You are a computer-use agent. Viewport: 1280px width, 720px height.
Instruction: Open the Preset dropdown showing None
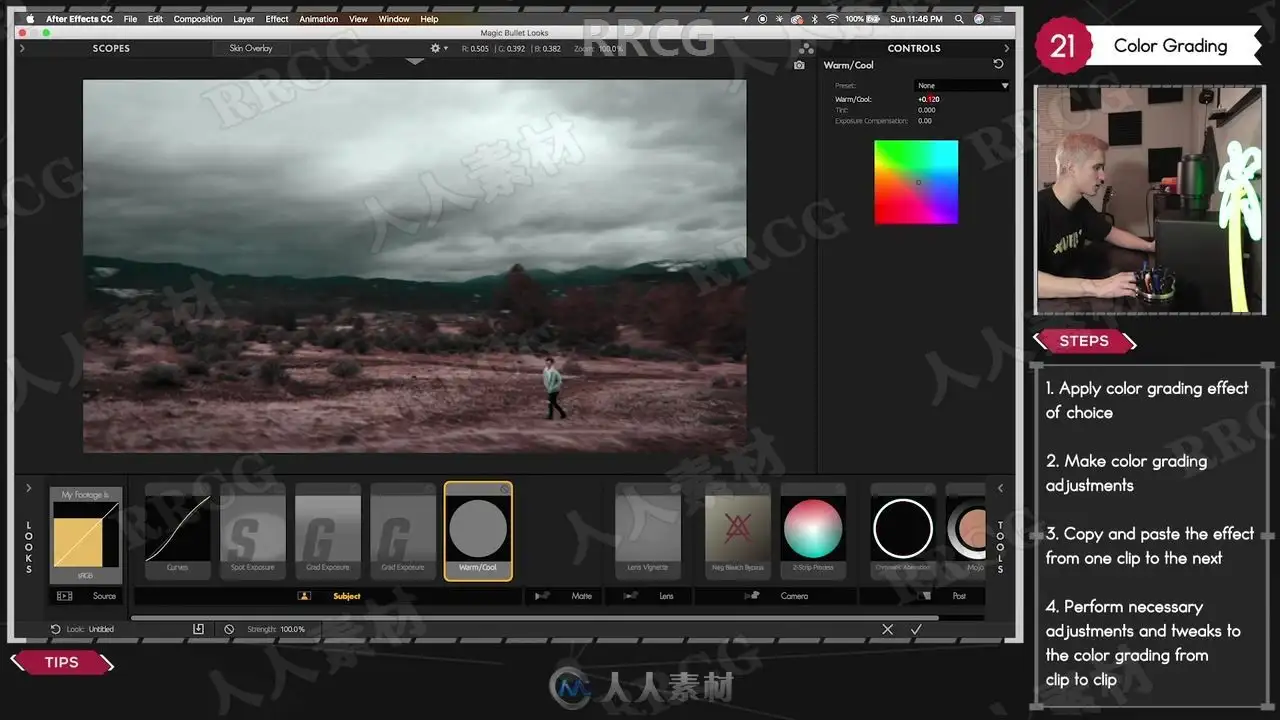(x=962, y=86)
